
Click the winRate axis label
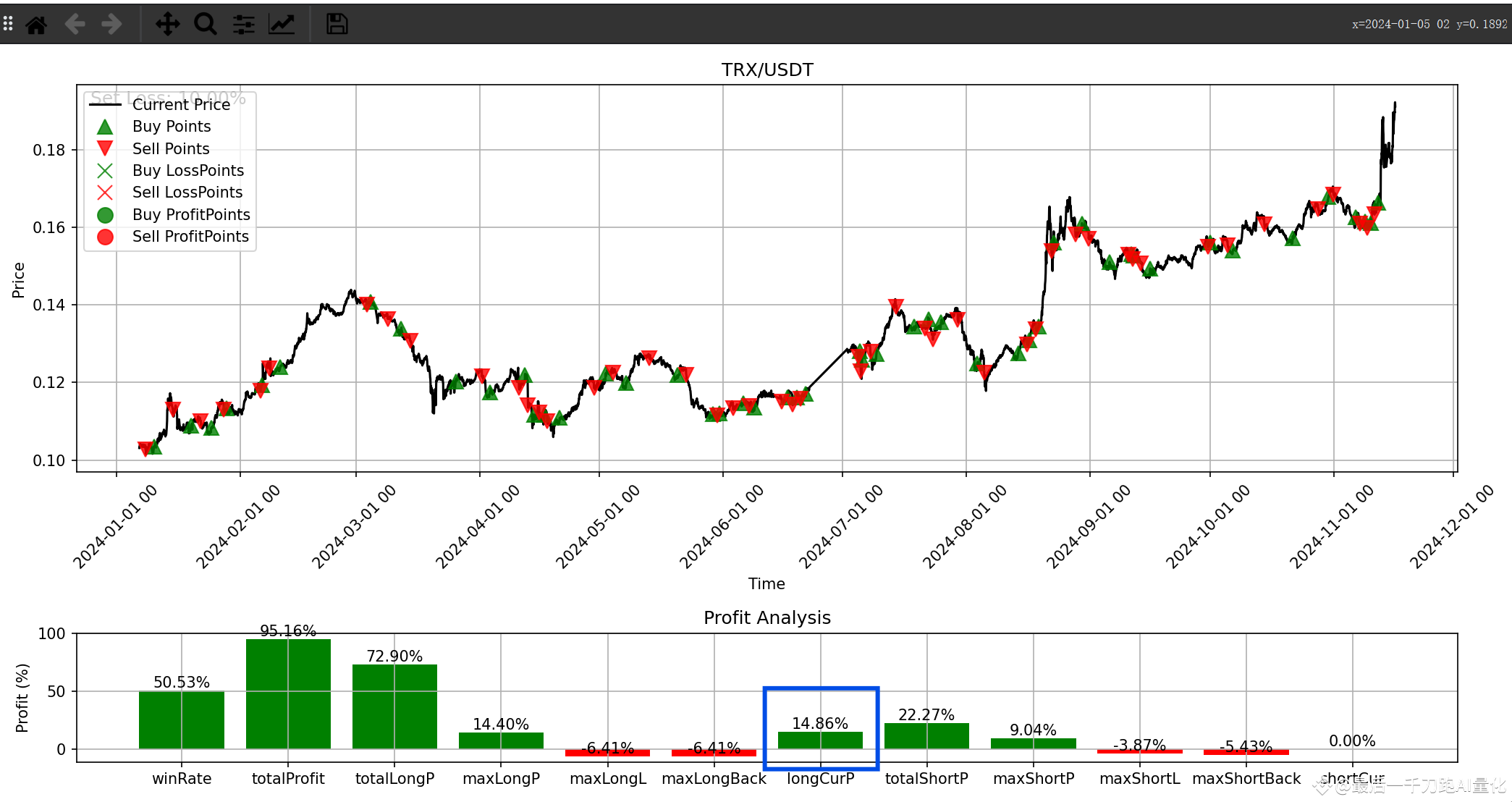tap(182, 779)
